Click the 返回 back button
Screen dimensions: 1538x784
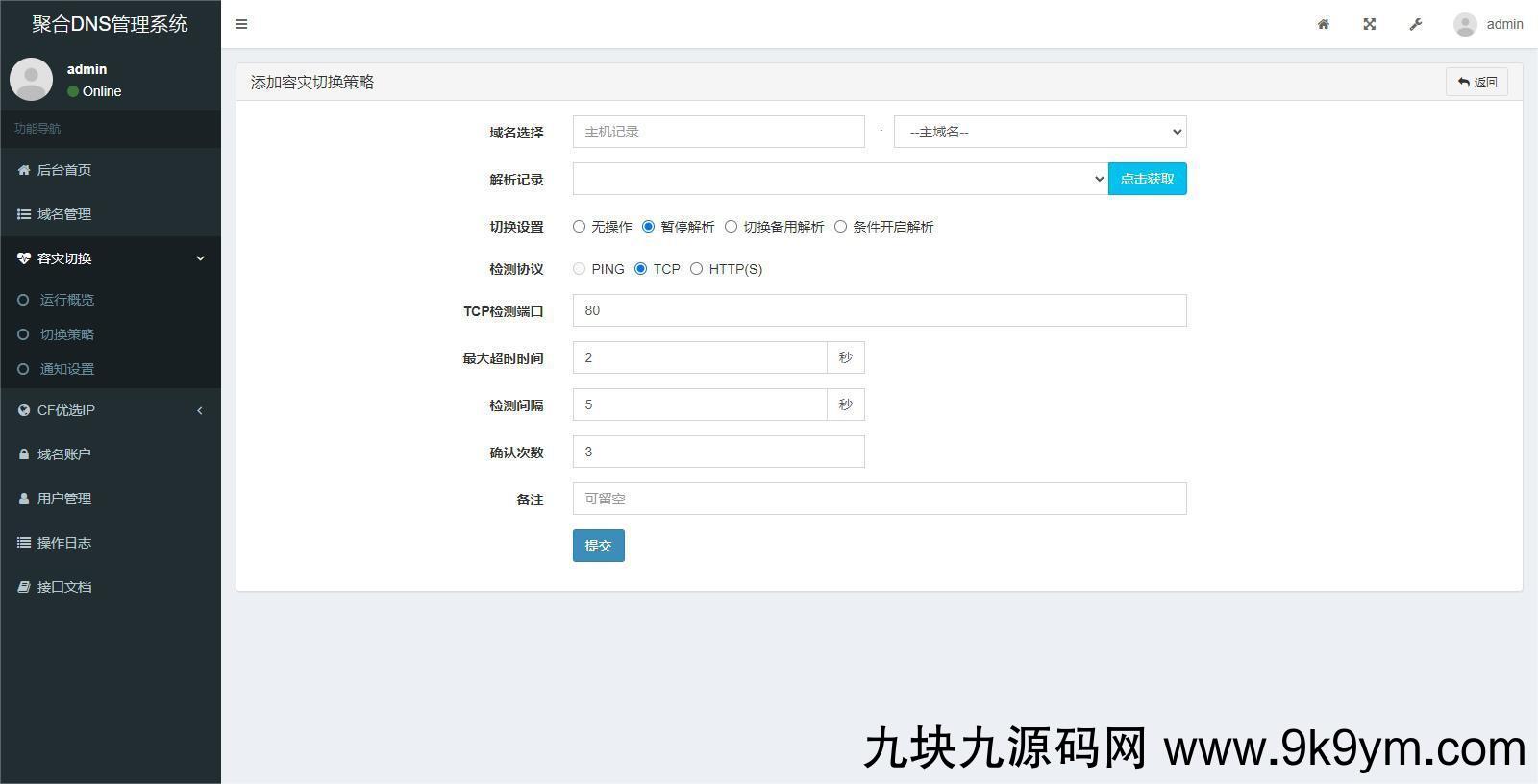click(1476, 82)
